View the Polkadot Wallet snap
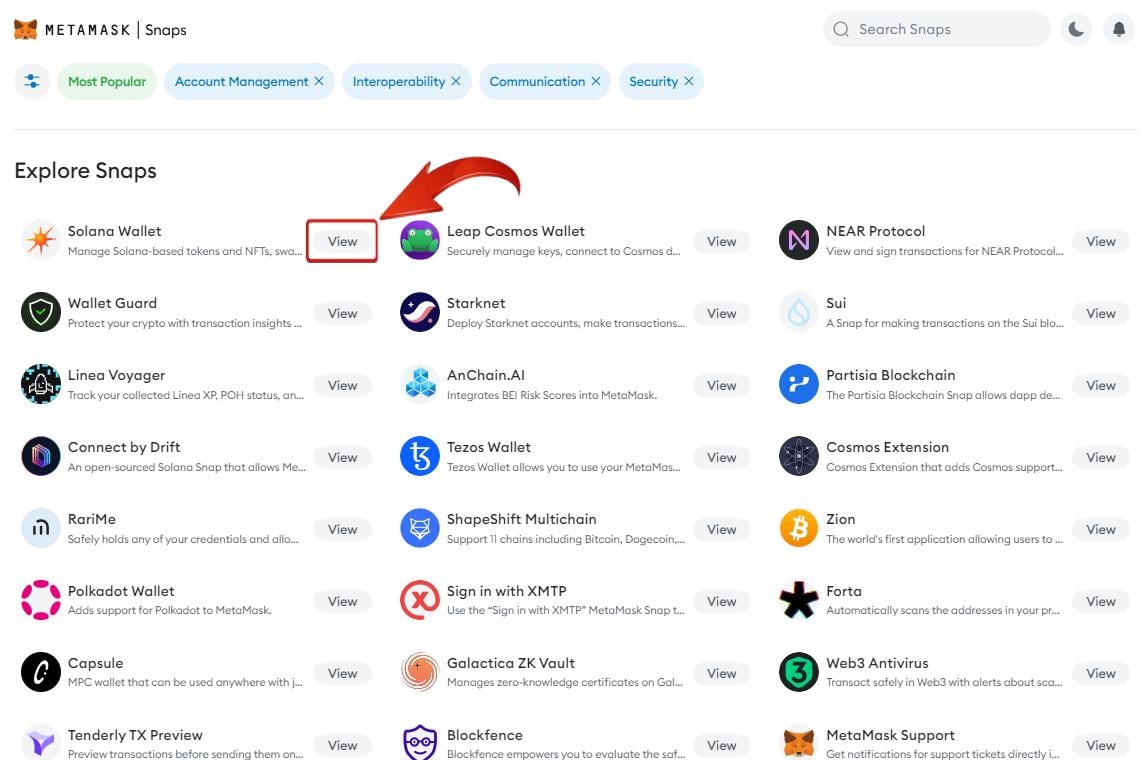Viewport: 1142px width, 760px height. tap(342, 601)
